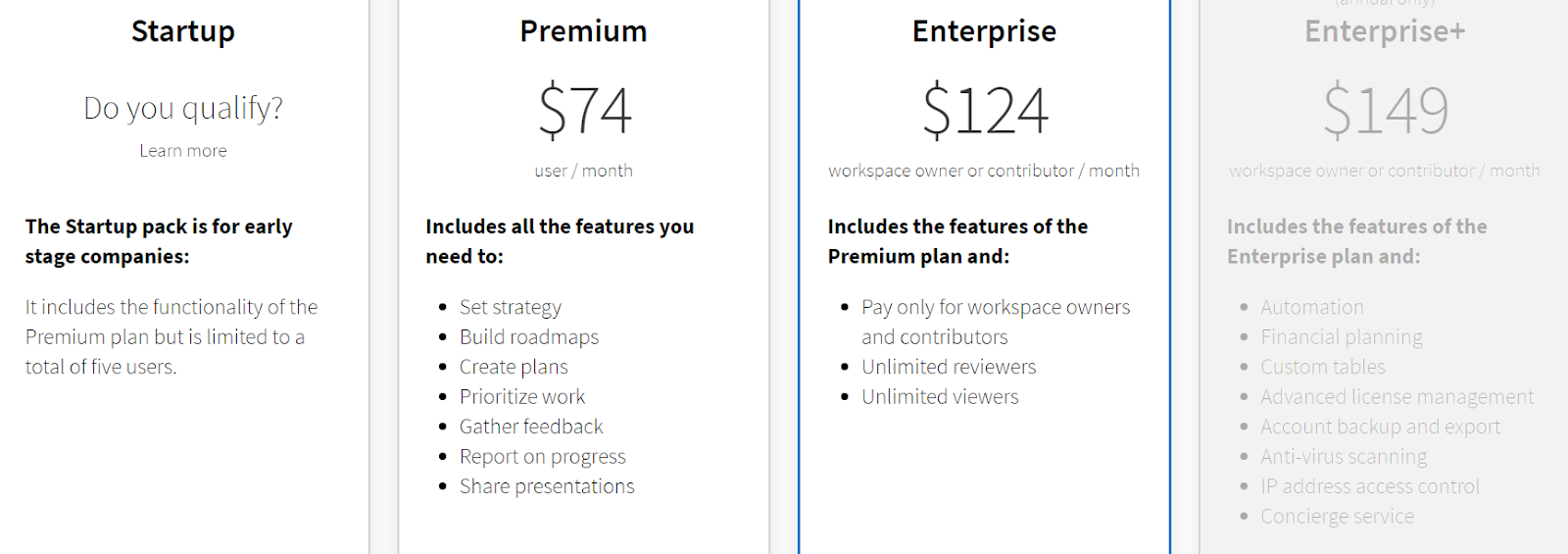Click the Share presentations feature
The image size is (1568, 554).
pos(547,486)
